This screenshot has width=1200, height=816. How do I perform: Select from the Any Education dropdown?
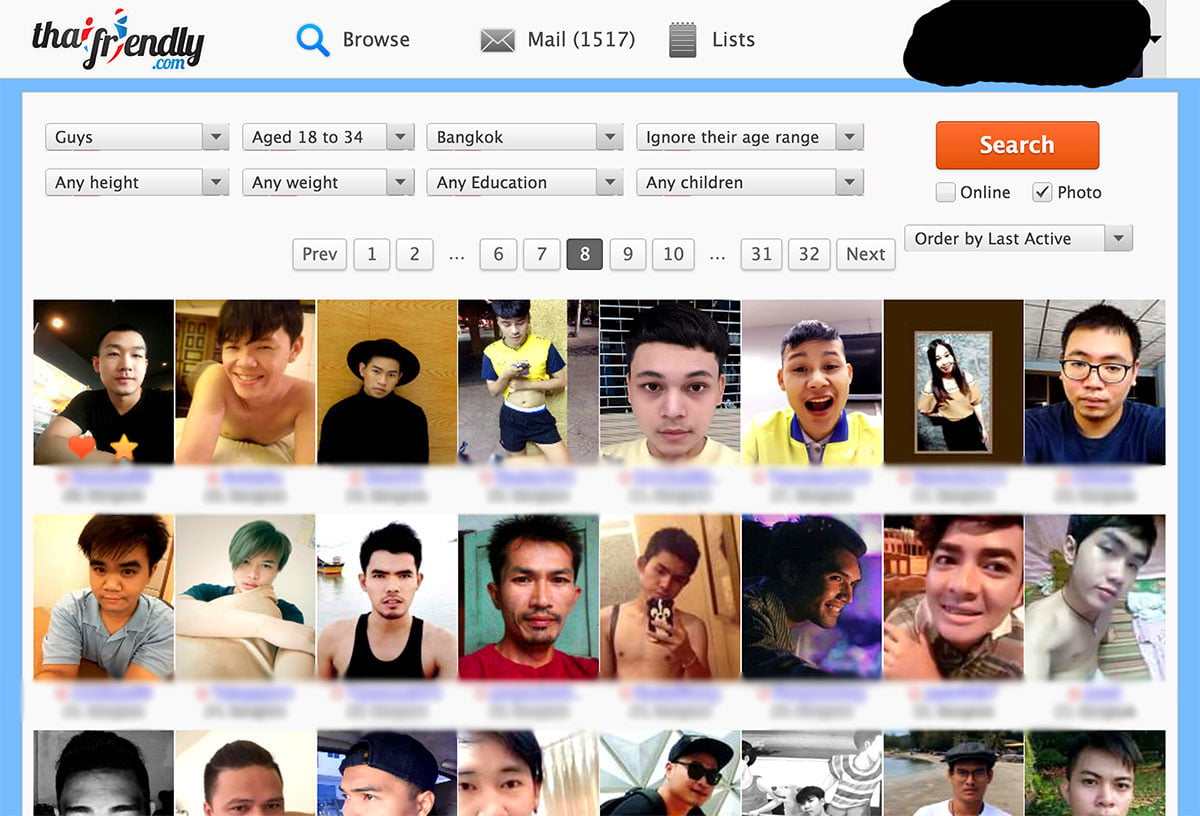tap(525, 182)
